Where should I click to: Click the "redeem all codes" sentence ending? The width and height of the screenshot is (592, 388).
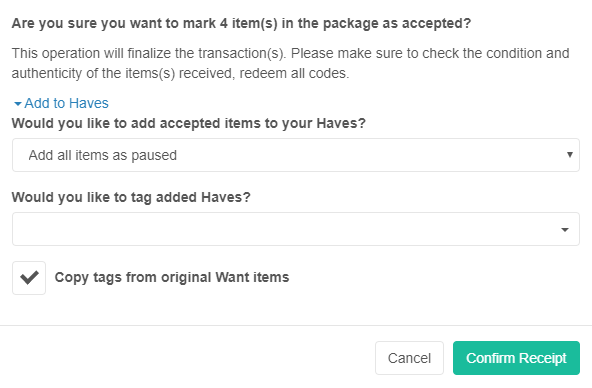click(x=294, y=73)
